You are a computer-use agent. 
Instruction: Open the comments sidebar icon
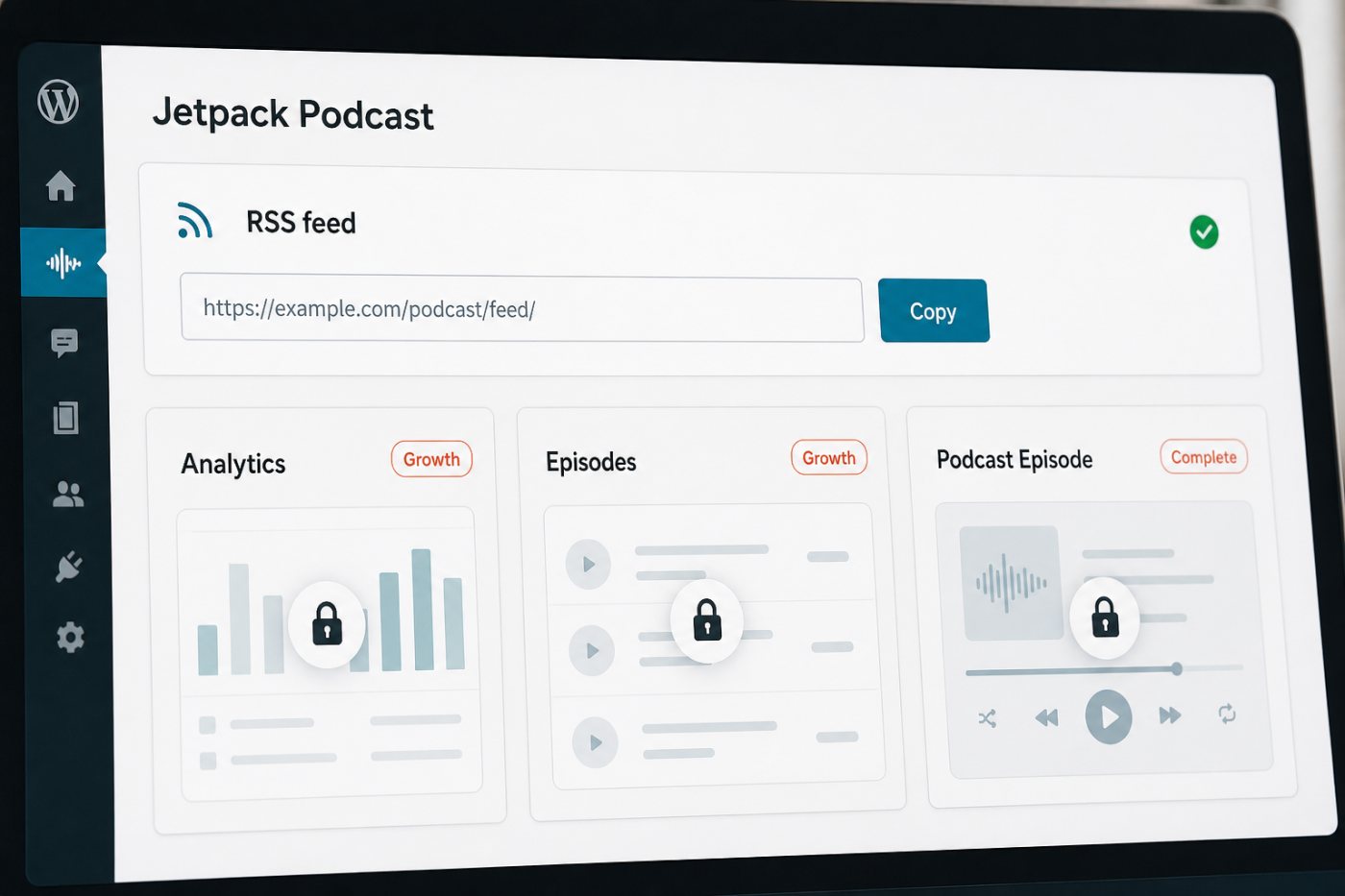point(64,342)
